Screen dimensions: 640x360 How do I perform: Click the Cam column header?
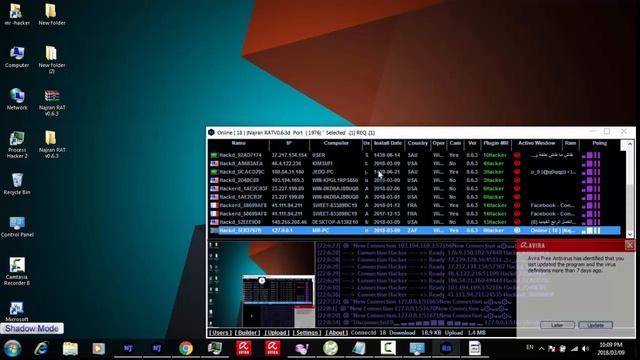tap(455, 143)
